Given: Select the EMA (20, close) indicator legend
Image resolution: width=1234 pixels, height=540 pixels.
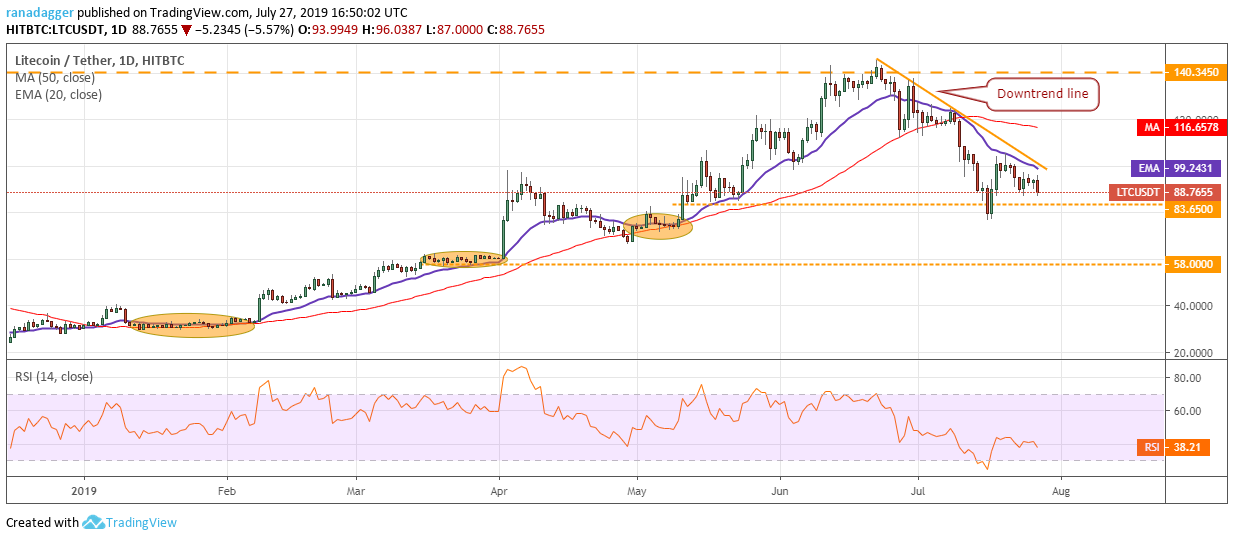Looking at the screenshot, I should click(58, 95).
